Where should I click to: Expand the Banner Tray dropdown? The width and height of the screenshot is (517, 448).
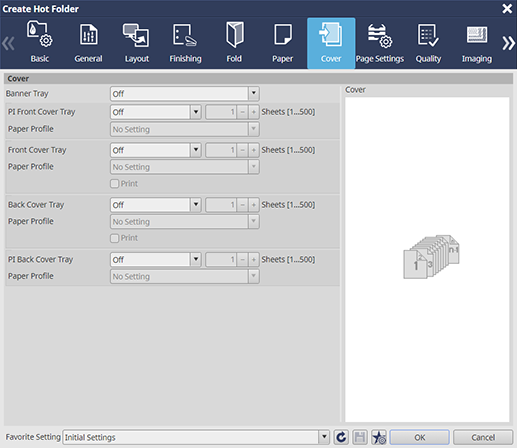(185, 94)
